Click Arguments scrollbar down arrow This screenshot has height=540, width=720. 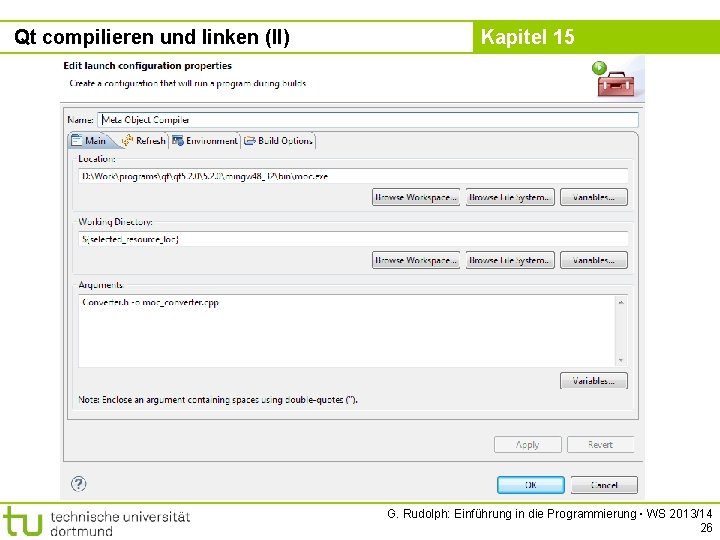coord(621,360)
